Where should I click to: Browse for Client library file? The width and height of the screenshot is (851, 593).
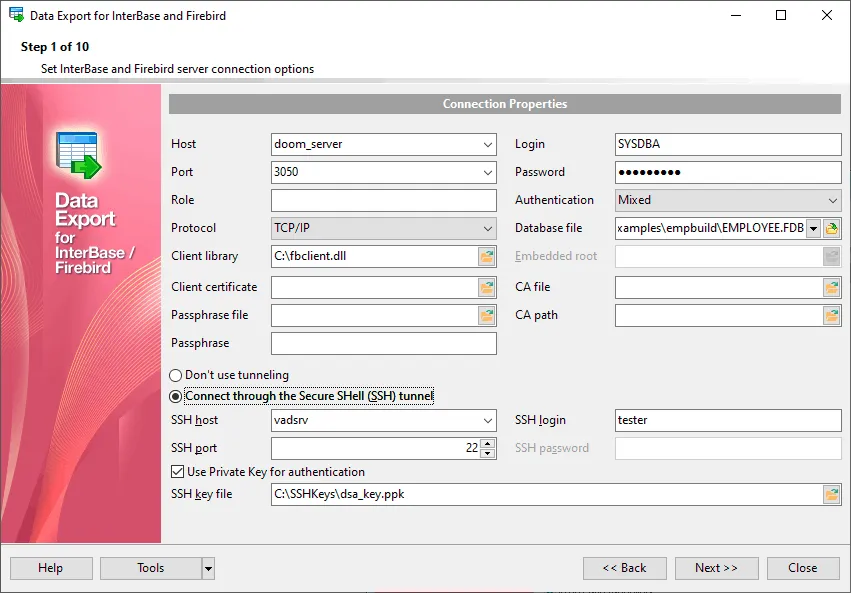pyautogui.click(x=487, y=256)
